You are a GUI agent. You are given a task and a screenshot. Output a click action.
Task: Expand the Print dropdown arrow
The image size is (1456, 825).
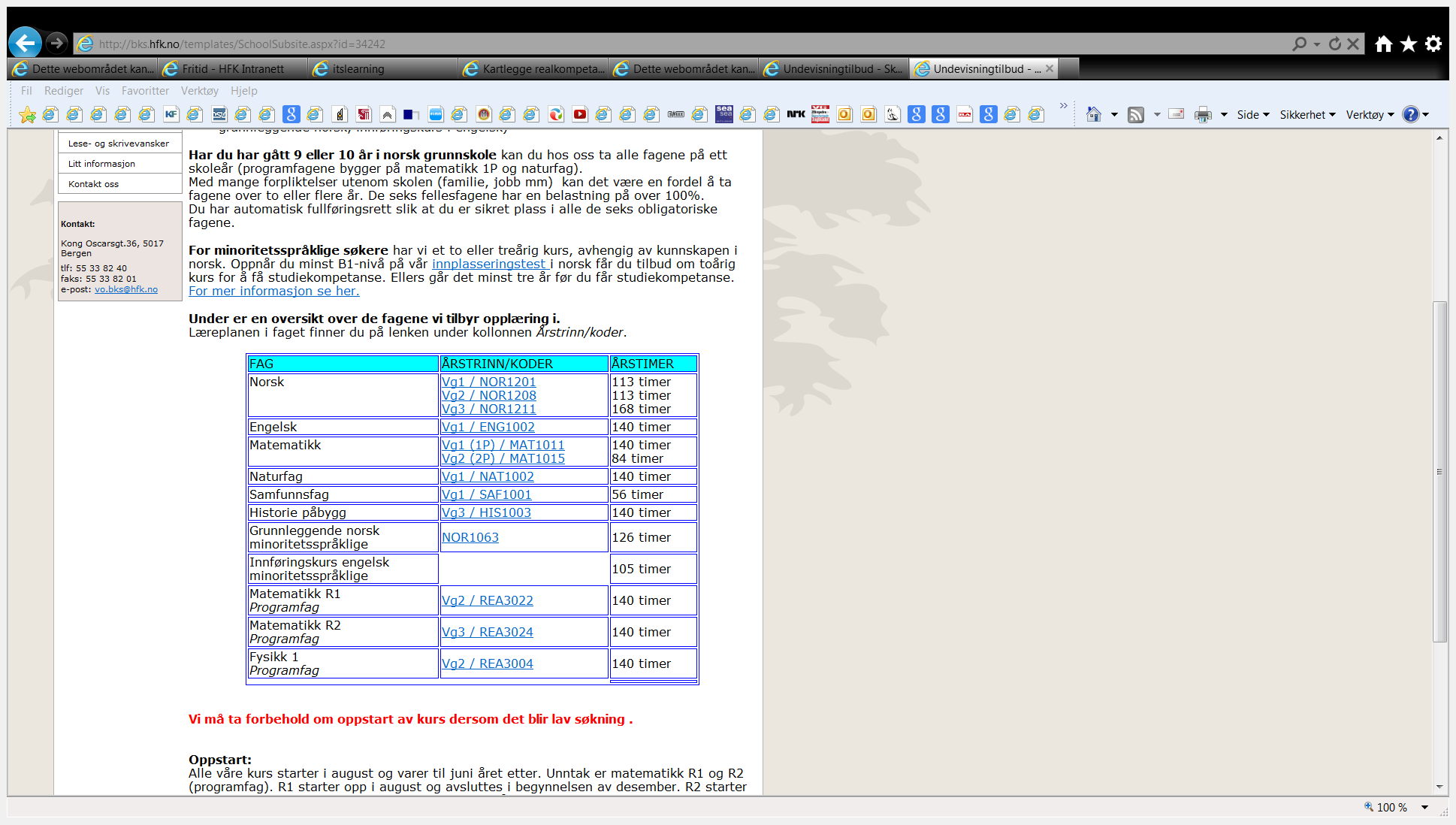[x=1224, y=115]
